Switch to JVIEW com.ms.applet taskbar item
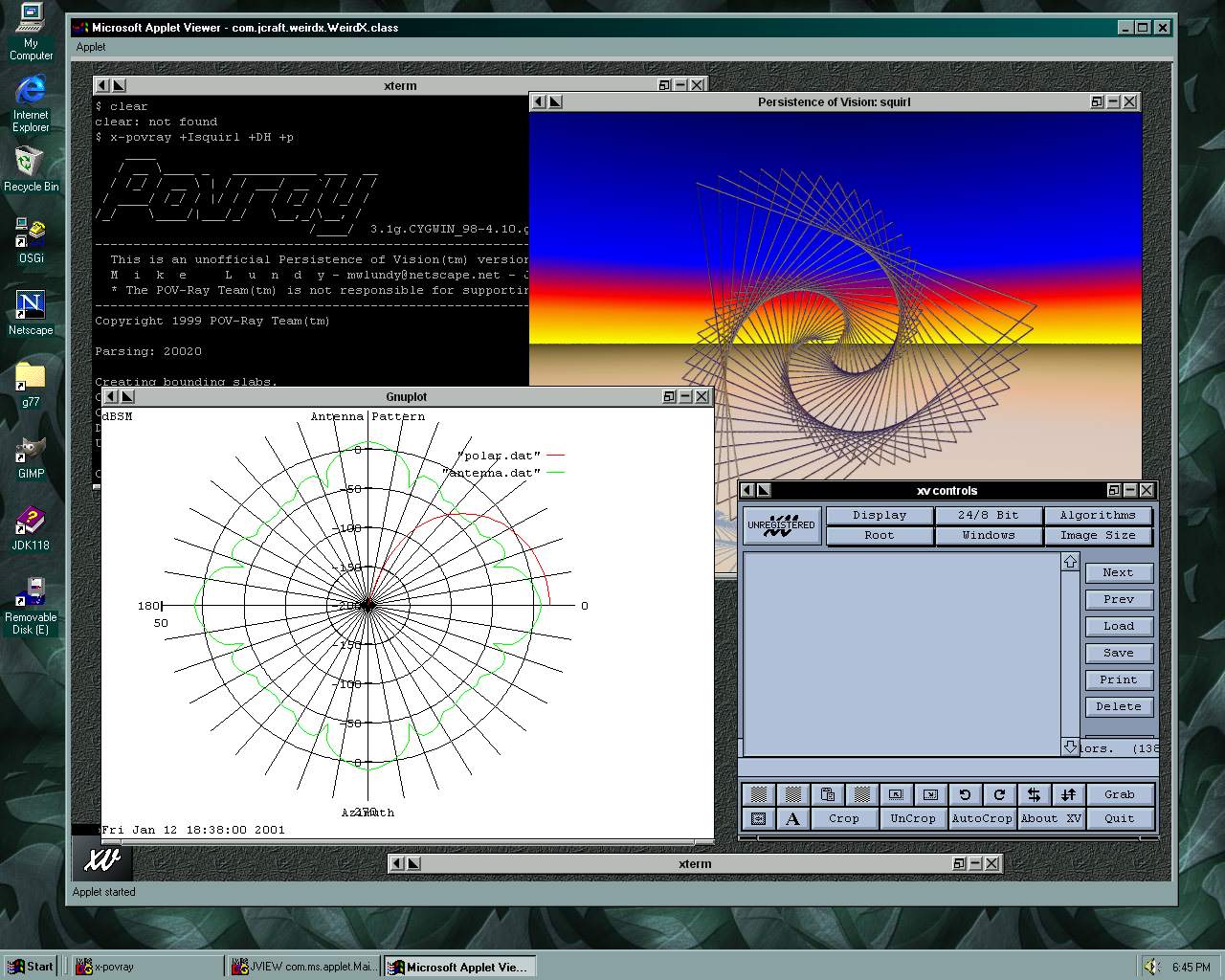The image size is (1225, 980). 304,967
